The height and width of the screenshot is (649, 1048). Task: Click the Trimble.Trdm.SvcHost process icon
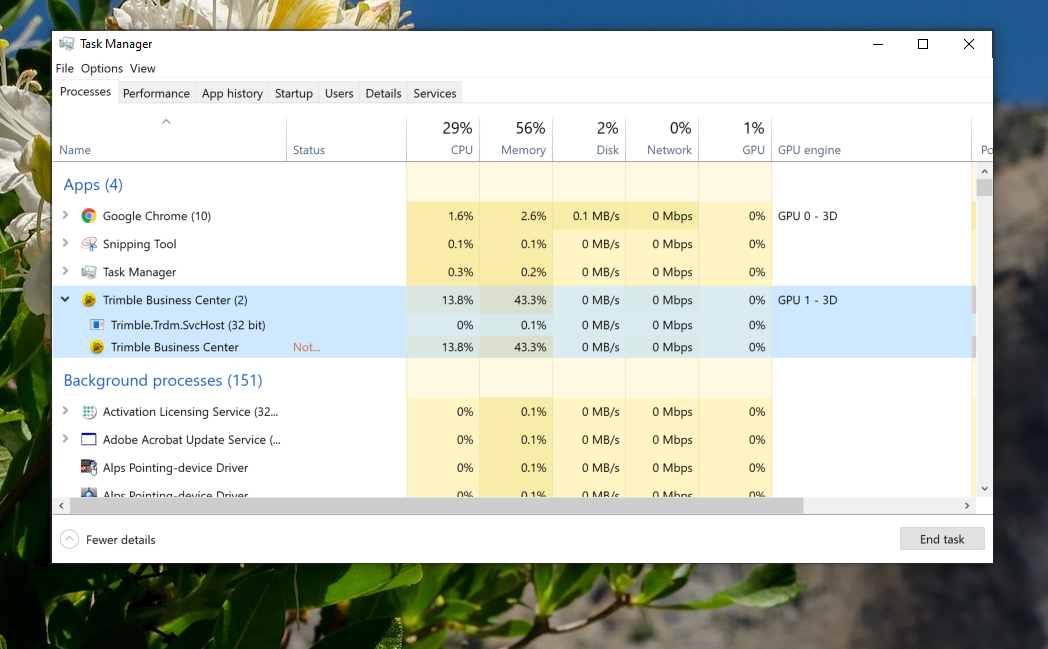(97, 325)
